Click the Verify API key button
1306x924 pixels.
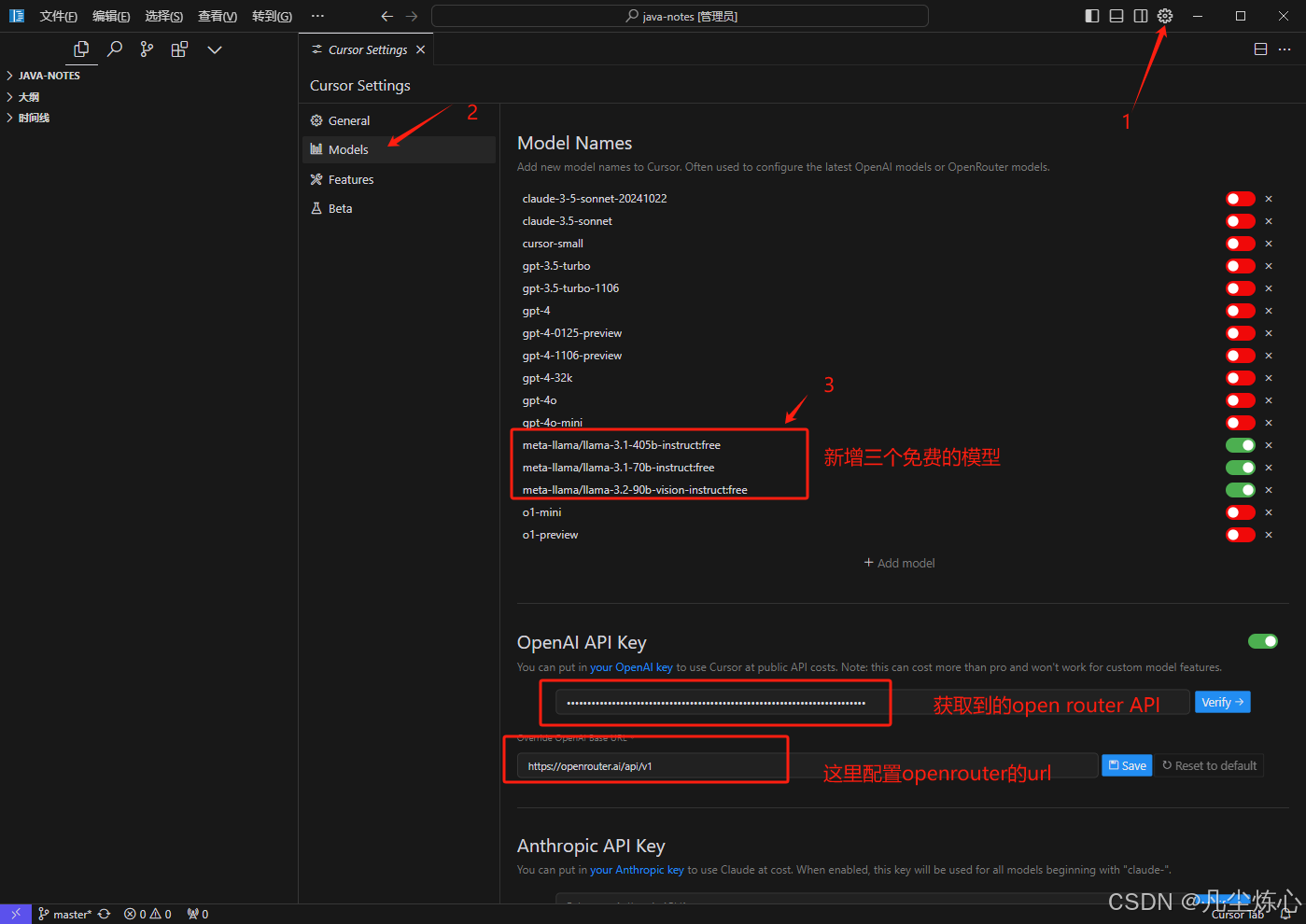pos(1222,702)
